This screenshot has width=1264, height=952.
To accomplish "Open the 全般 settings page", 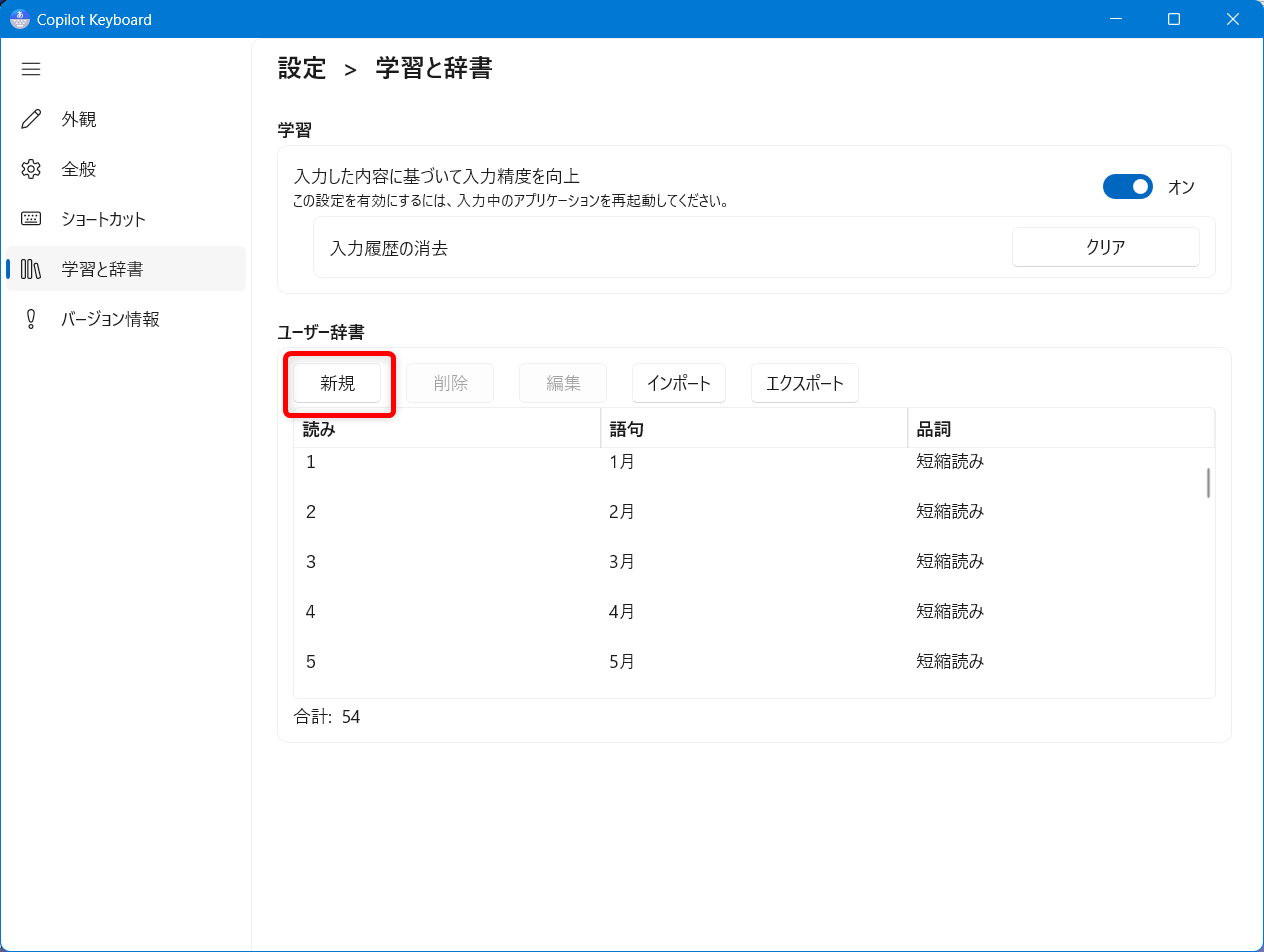I will coord(126,169).
